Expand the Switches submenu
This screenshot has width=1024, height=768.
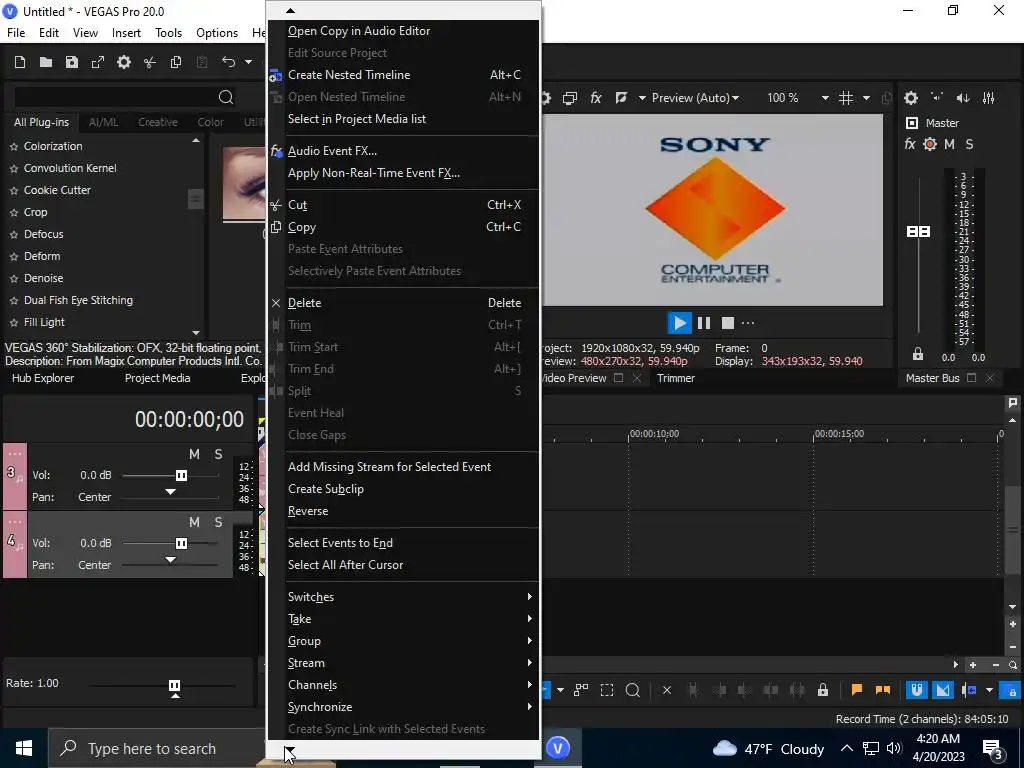[403, 597]
